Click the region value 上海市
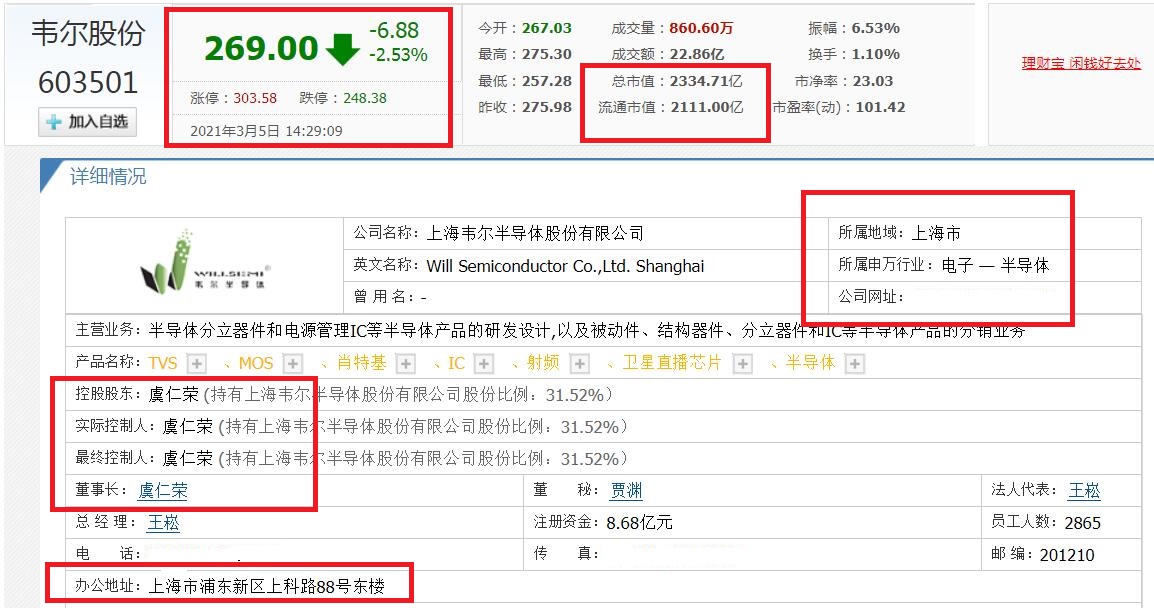 936,233
